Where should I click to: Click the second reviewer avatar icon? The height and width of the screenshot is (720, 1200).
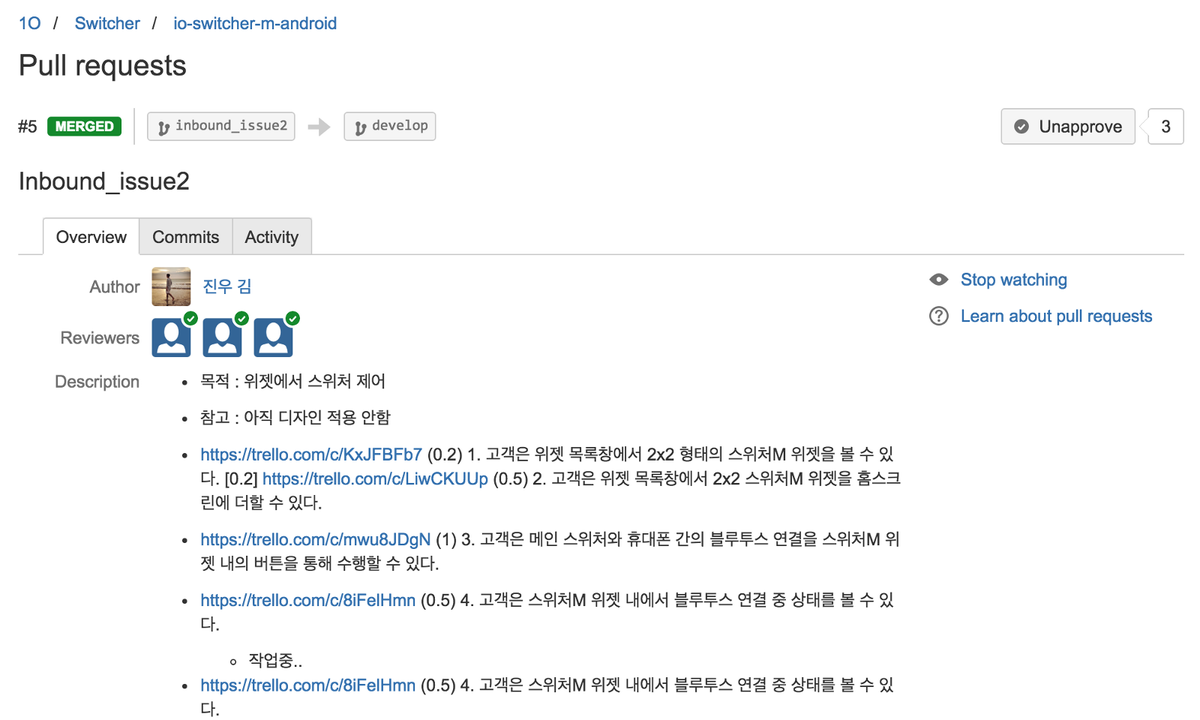pyautogui.click(x=223, y=338)
